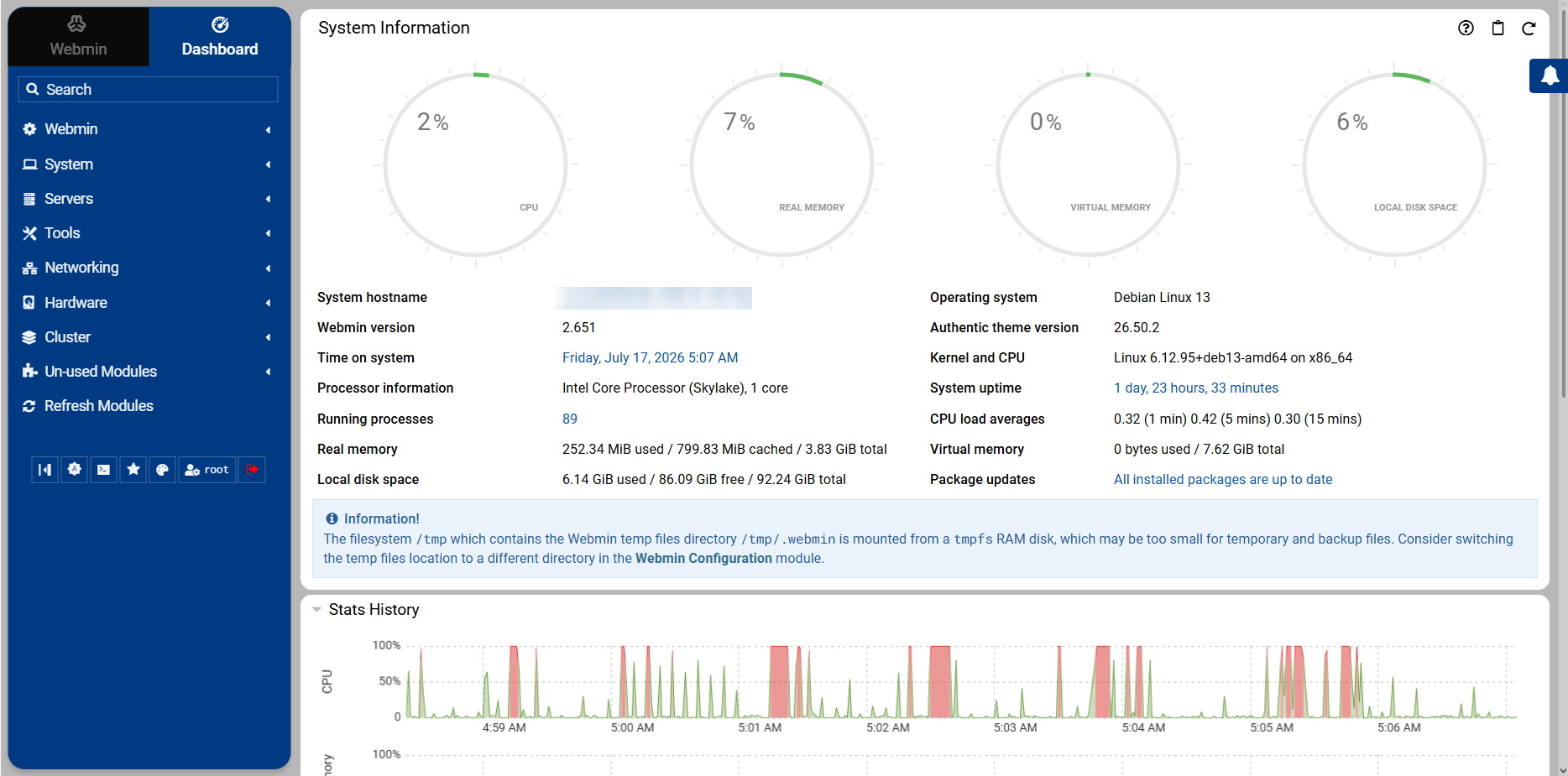The height and width of the screenshot is (776, 1568).
Task: Collapse the Stats History section
Action: pos(317,610)
